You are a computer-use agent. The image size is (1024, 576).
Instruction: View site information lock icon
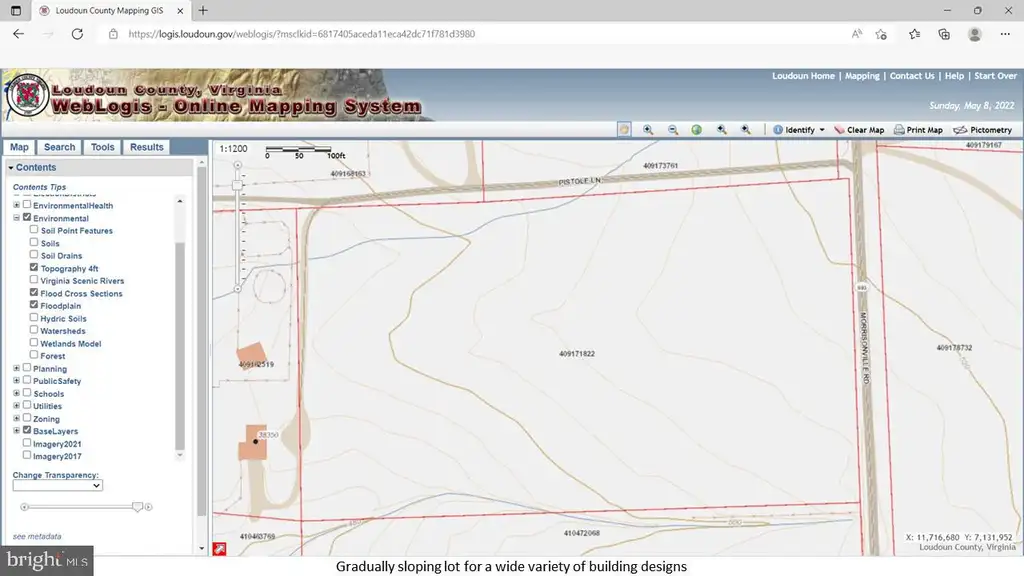point(113,34)
